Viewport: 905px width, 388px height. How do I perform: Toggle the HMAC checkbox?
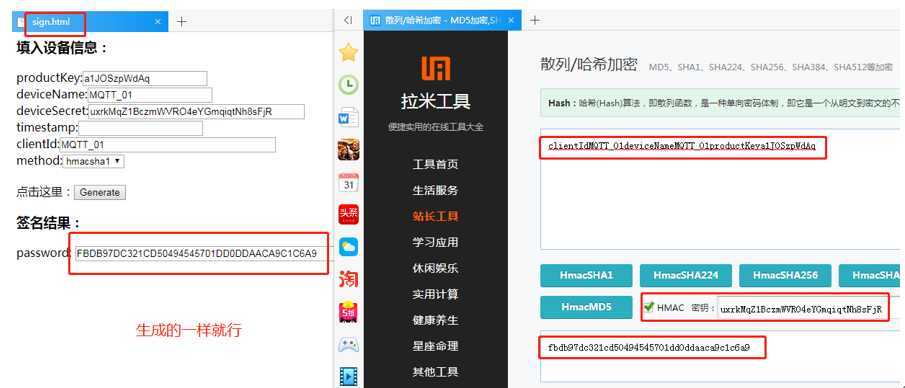click(x=649, y=308)
